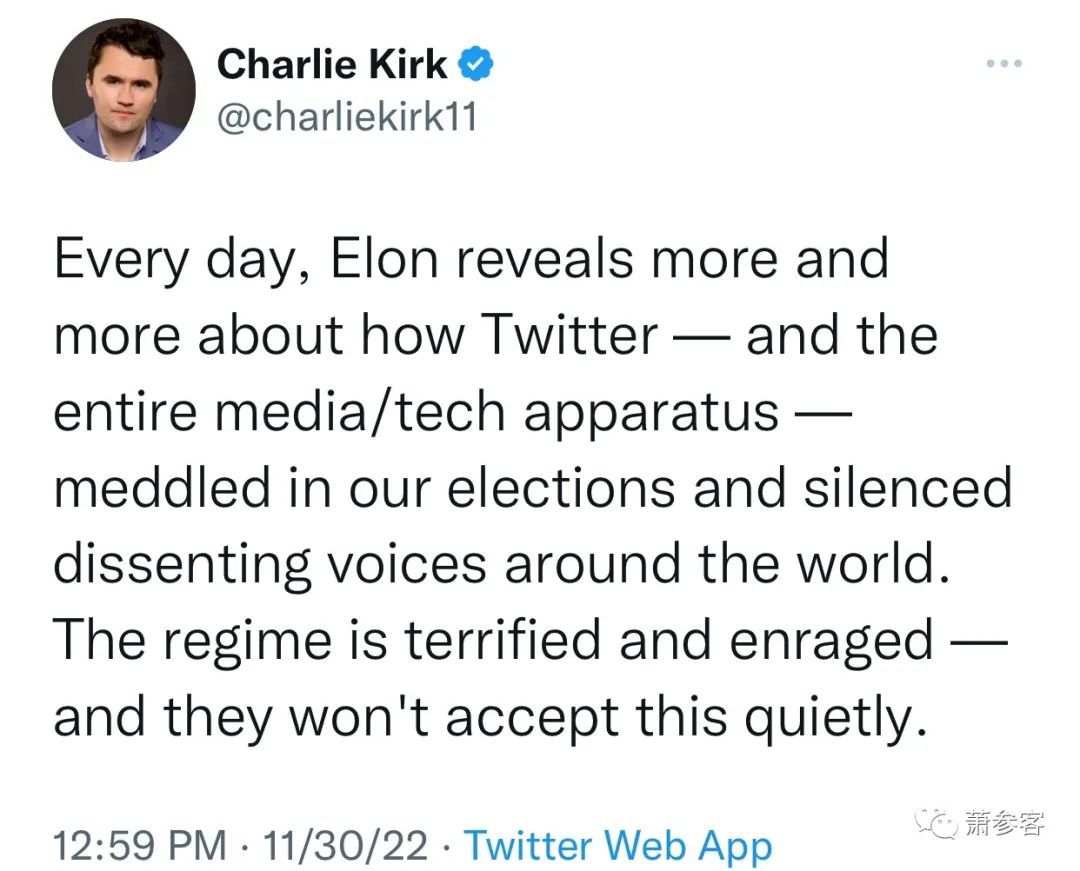Click the 11/30/22 tweet date
This screenshot has width=1080, height=871.
point(345,846)
